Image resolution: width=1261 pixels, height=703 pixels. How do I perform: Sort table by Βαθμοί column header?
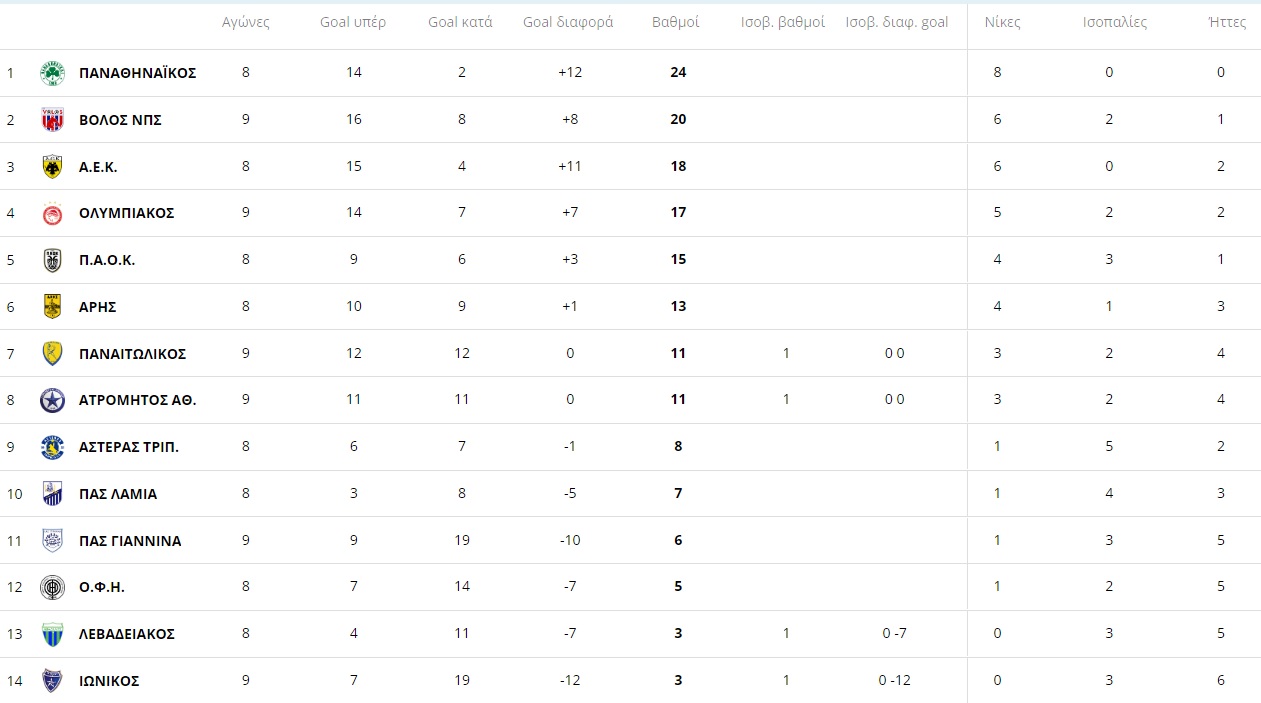[676, 22]
